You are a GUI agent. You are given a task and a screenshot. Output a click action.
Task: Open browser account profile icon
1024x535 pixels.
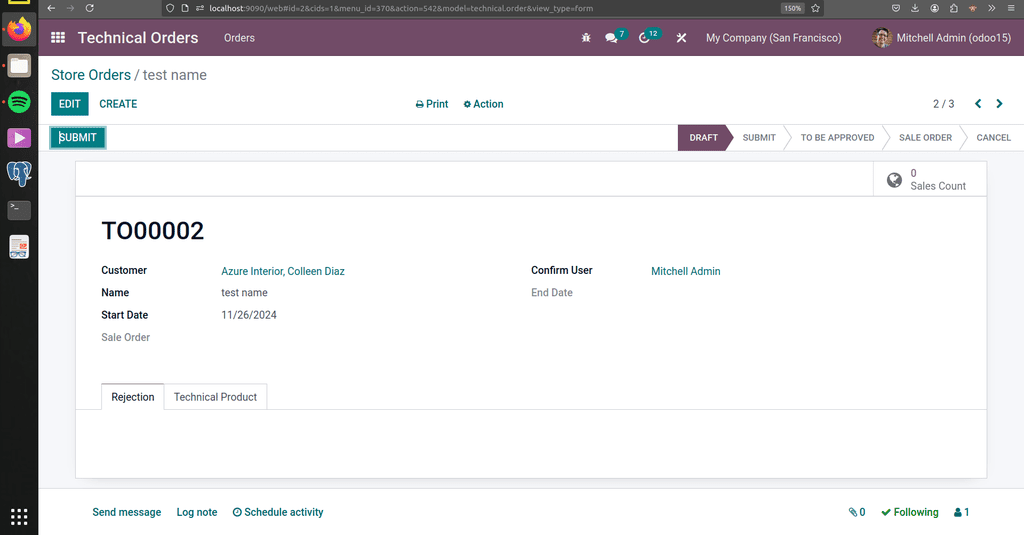point(935,8)
